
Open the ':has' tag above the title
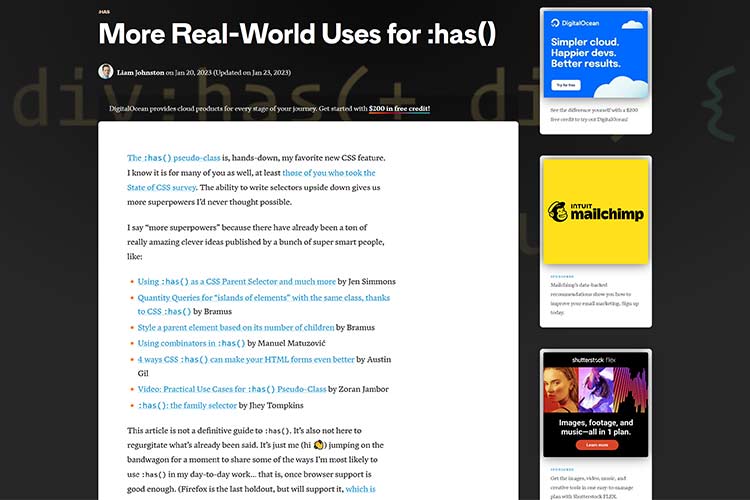point(104,12)
